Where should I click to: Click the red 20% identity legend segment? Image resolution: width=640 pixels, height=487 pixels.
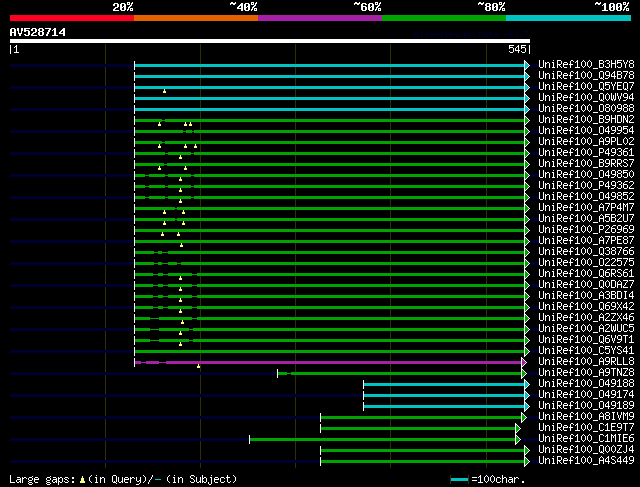pos(72,18)
